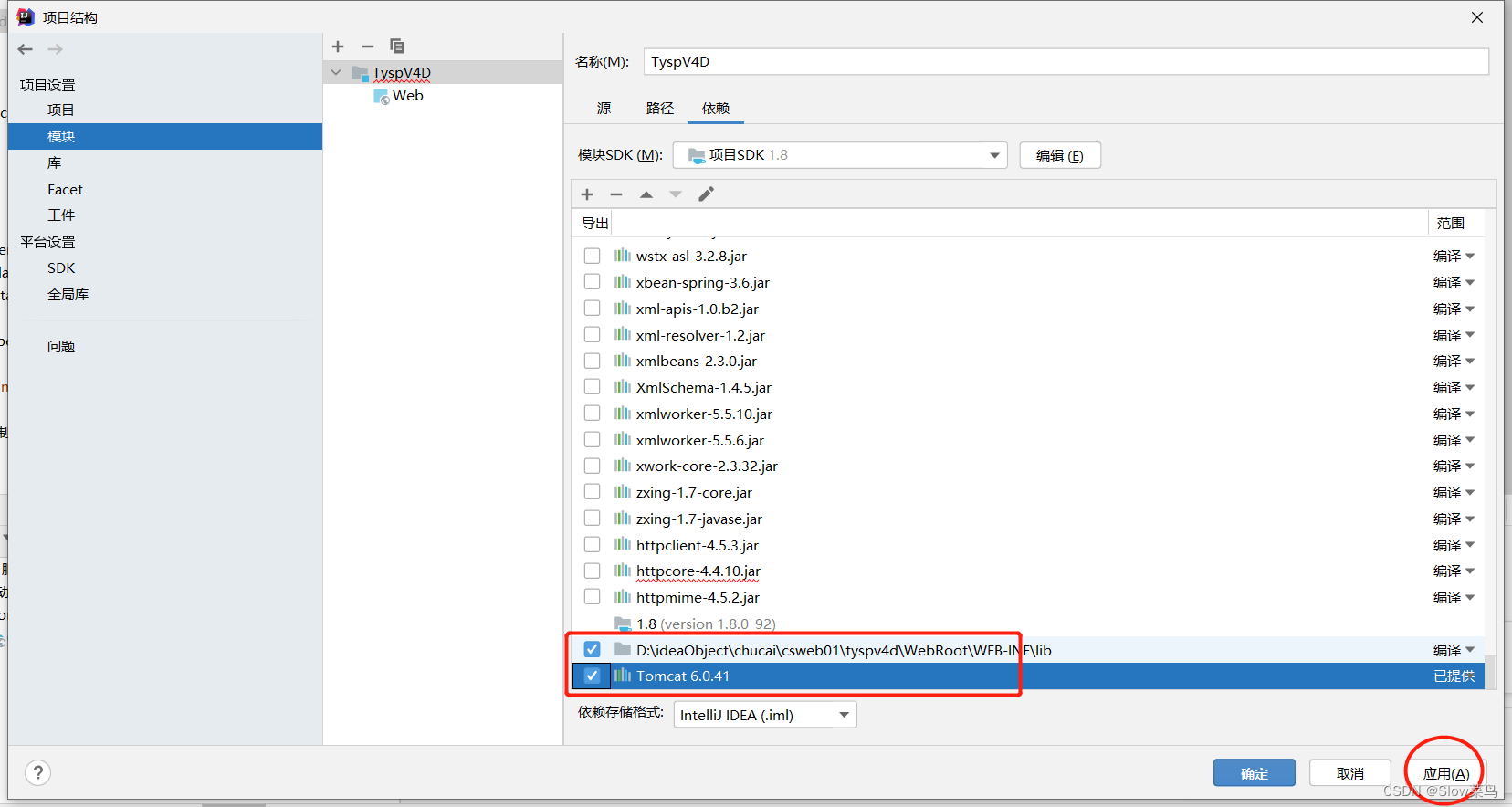
Task: Click the 取消 Cancel button
Action: coord(1350,773)
